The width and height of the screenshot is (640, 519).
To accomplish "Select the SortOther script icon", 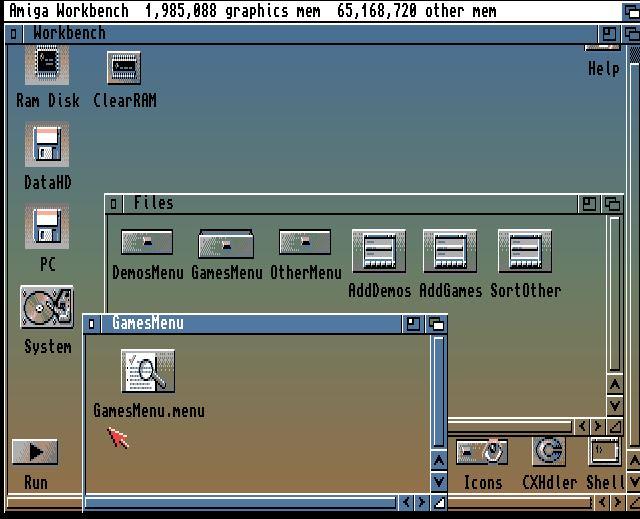I will pyautogui.click(x=525, y=251).
